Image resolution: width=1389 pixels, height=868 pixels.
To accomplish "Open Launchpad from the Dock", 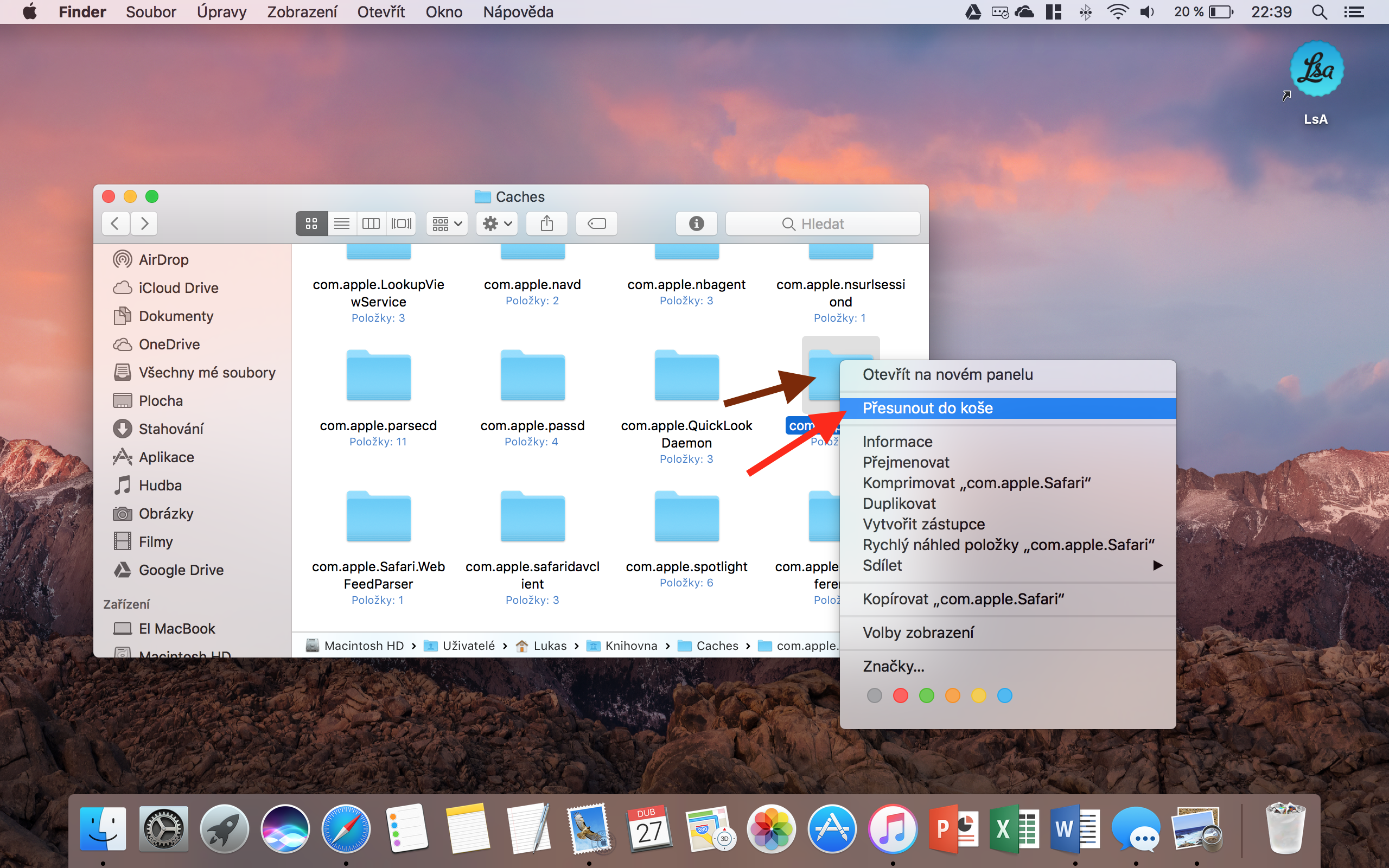I will coord(225,829).
